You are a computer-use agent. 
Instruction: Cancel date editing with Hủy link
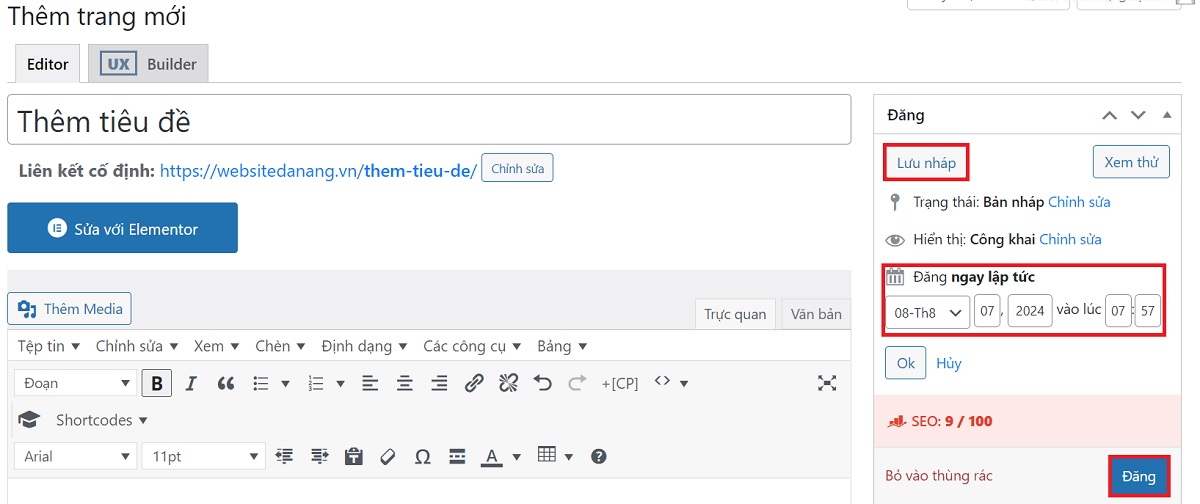[949, 363]
